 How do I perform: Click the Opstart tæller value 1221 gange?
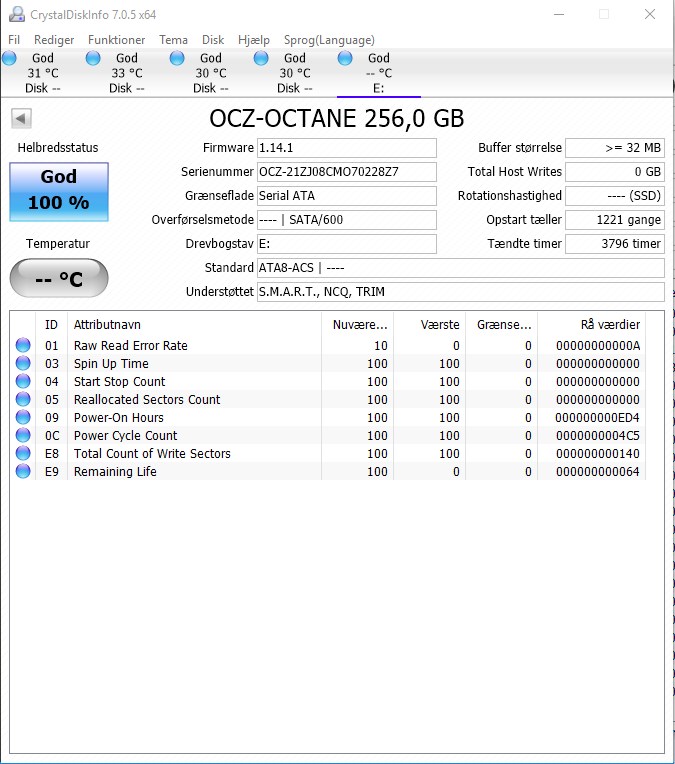tap(615, 220)
